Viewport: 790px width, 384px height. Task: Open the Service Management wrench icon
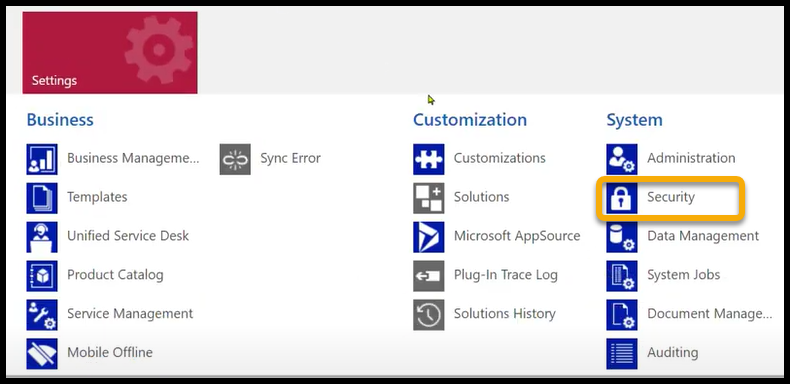pyautogui.click(x=42, y=314)
